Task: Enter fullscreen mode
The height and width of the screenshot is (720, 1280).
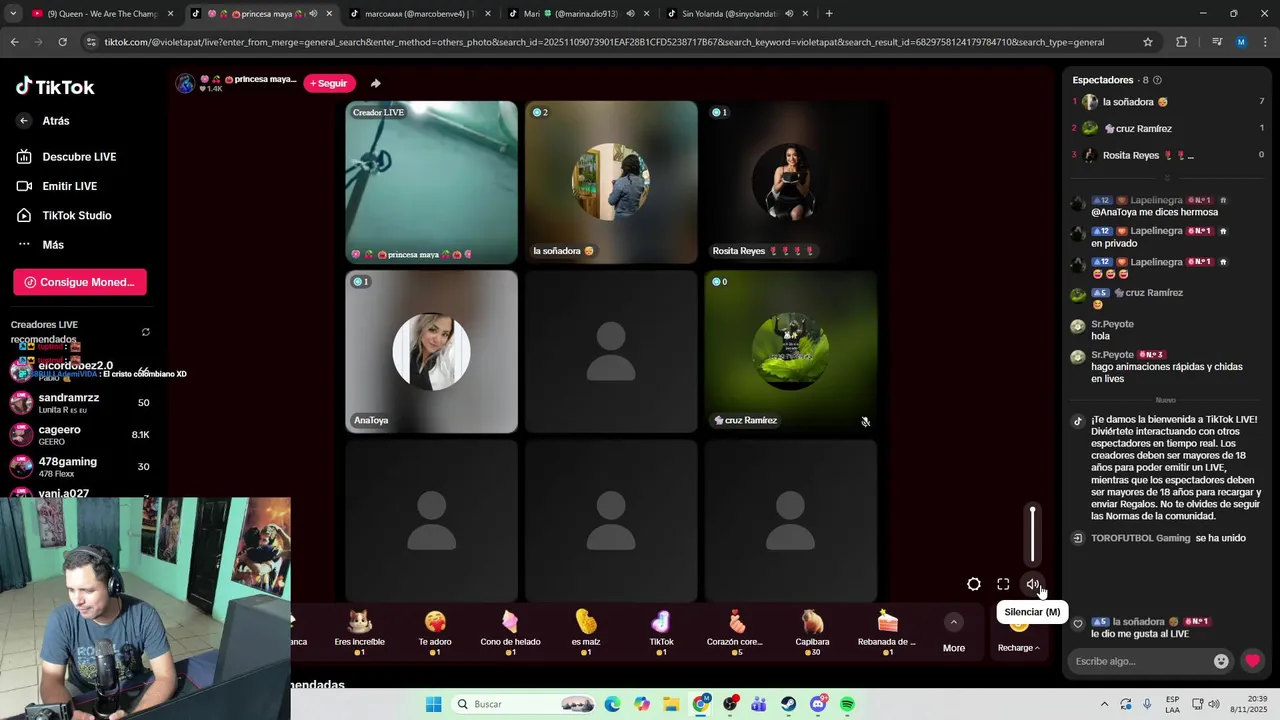Action: pos(1003,584)
